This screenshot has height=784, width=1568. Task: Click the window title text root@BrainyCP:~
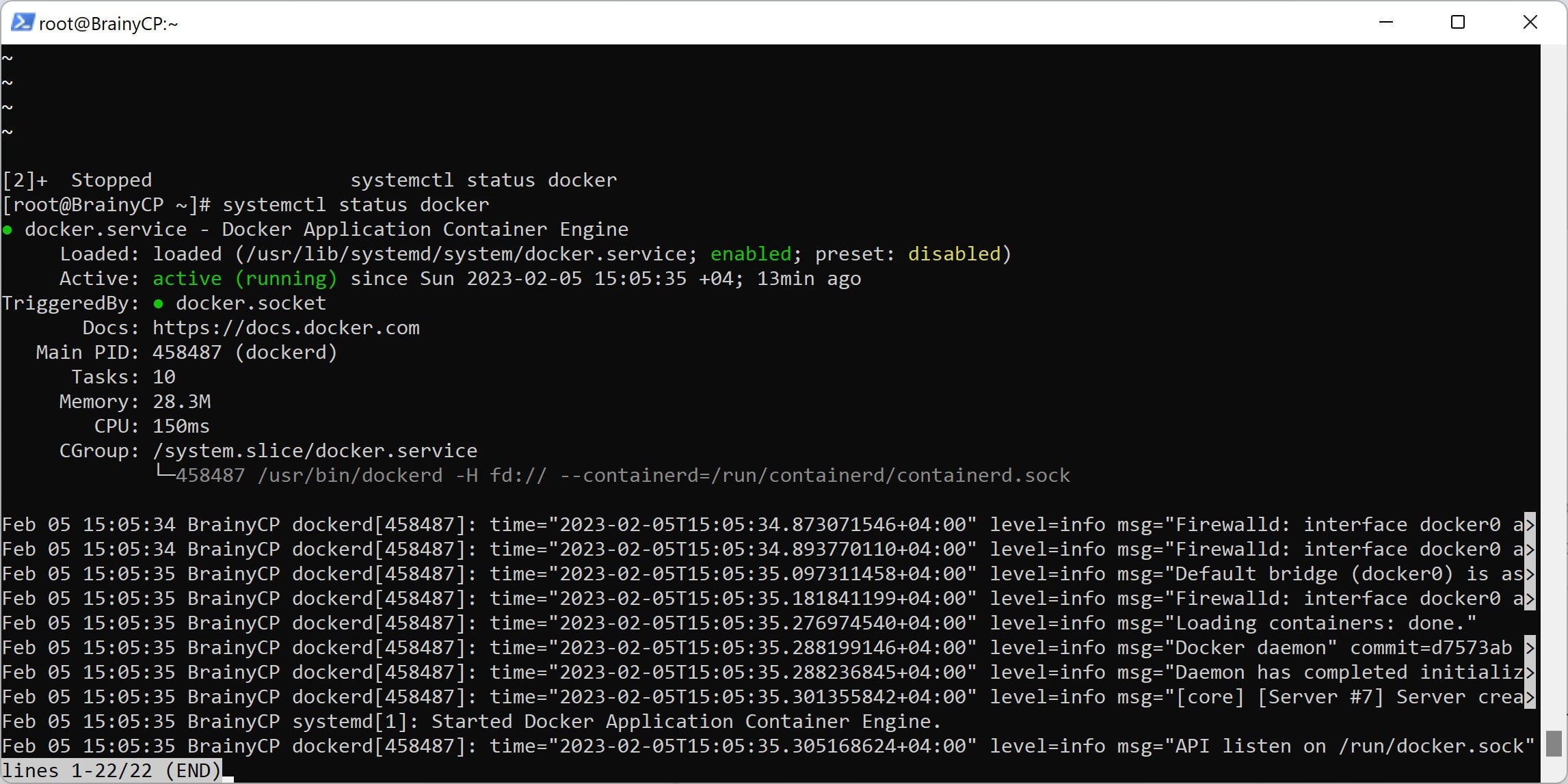(108, 24)
